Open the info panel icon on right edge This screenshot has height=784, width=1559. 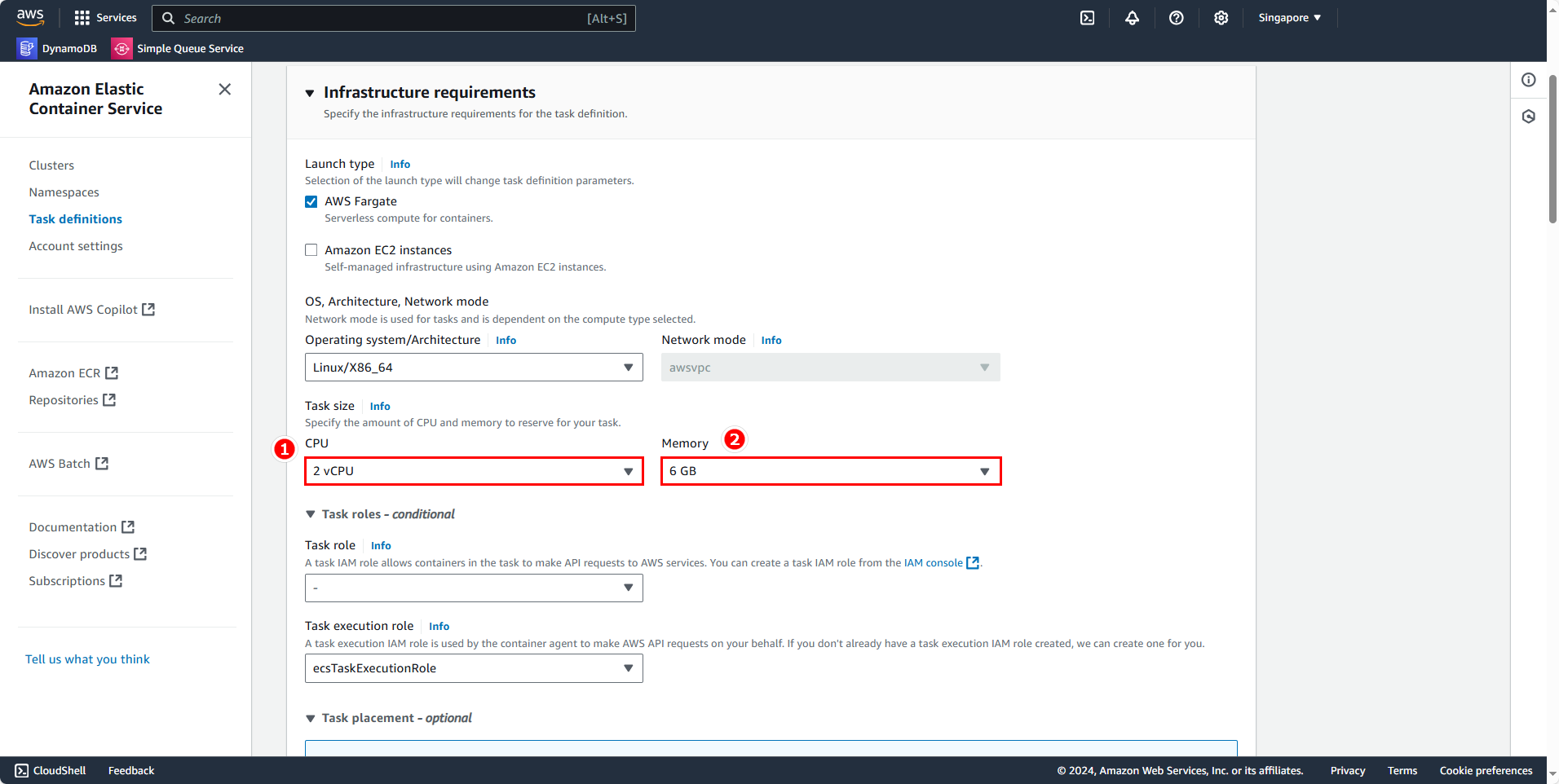pyautogui.click(x=1529, y=80)
